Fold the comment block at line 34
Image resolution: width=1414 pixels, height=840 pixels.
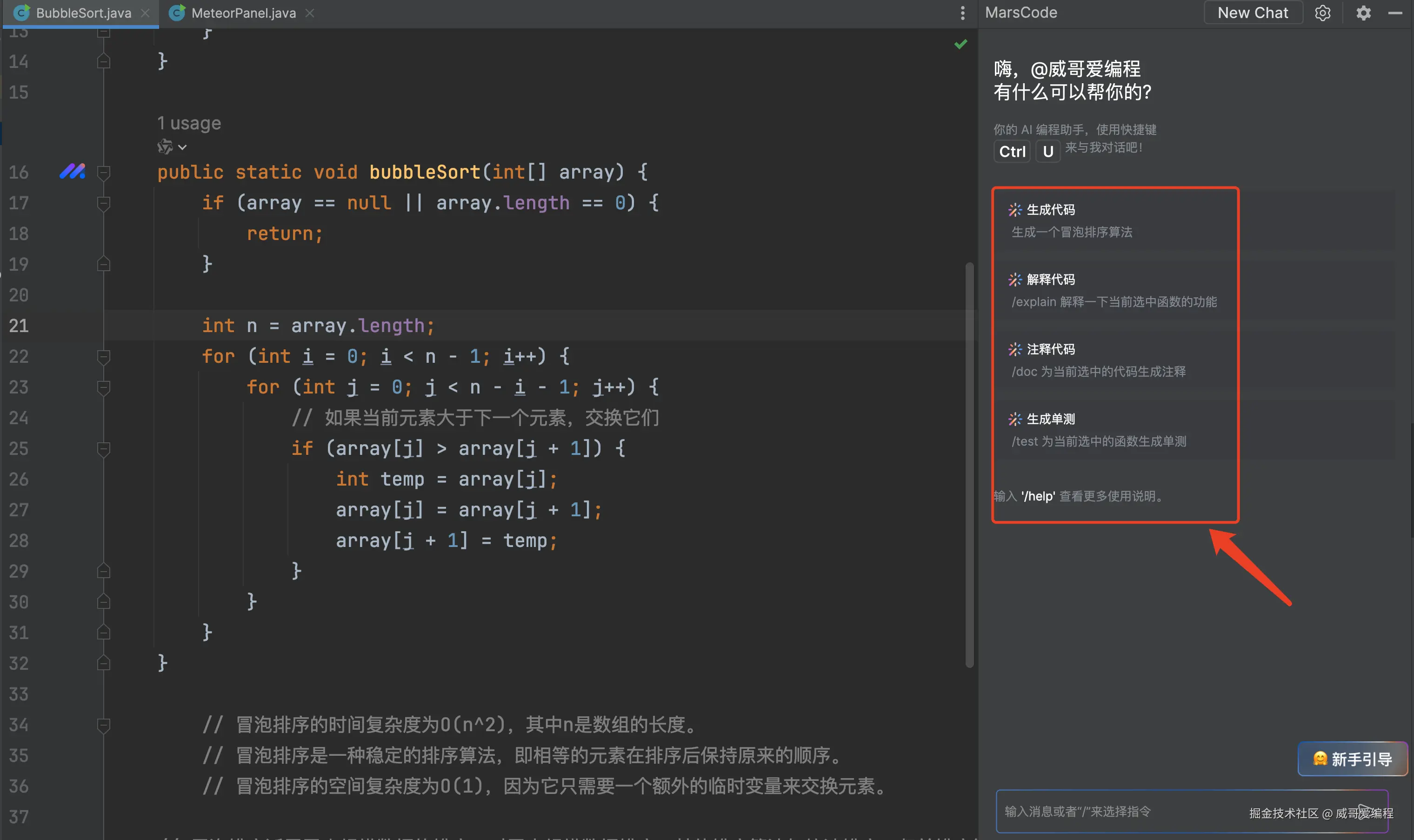coord(104,724)
